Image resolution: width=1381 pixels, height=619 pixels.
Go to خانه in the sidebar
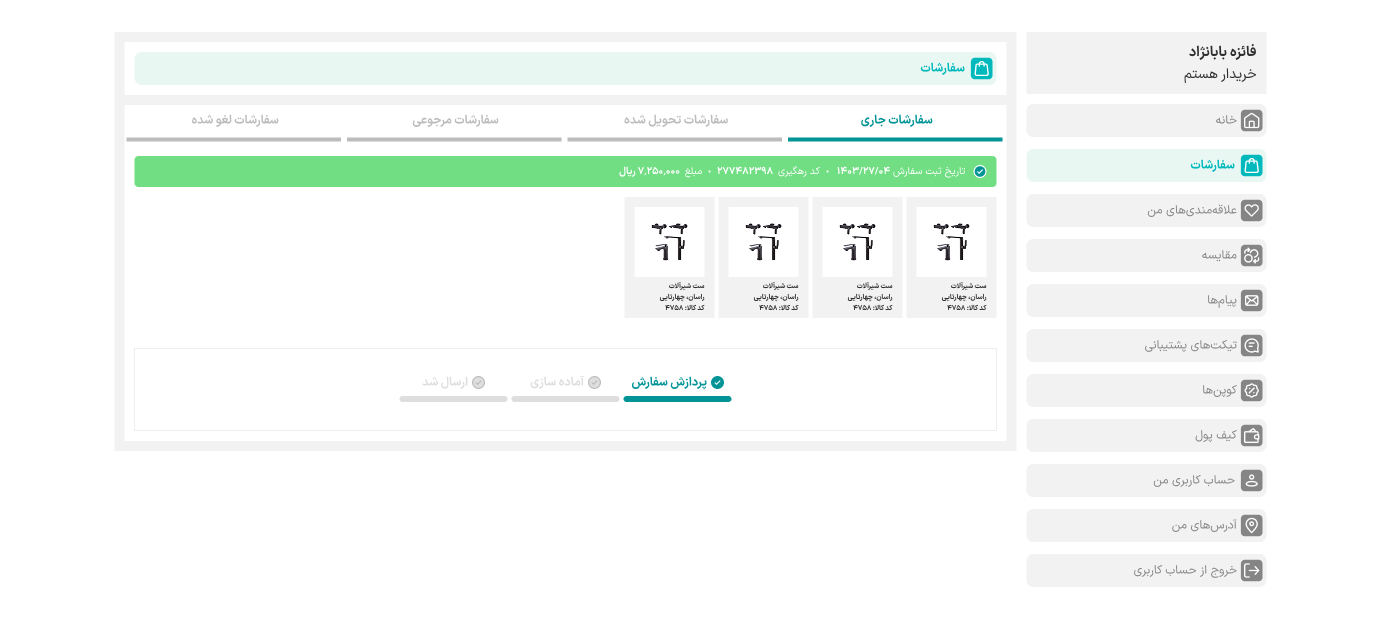tap(1146, 120)
